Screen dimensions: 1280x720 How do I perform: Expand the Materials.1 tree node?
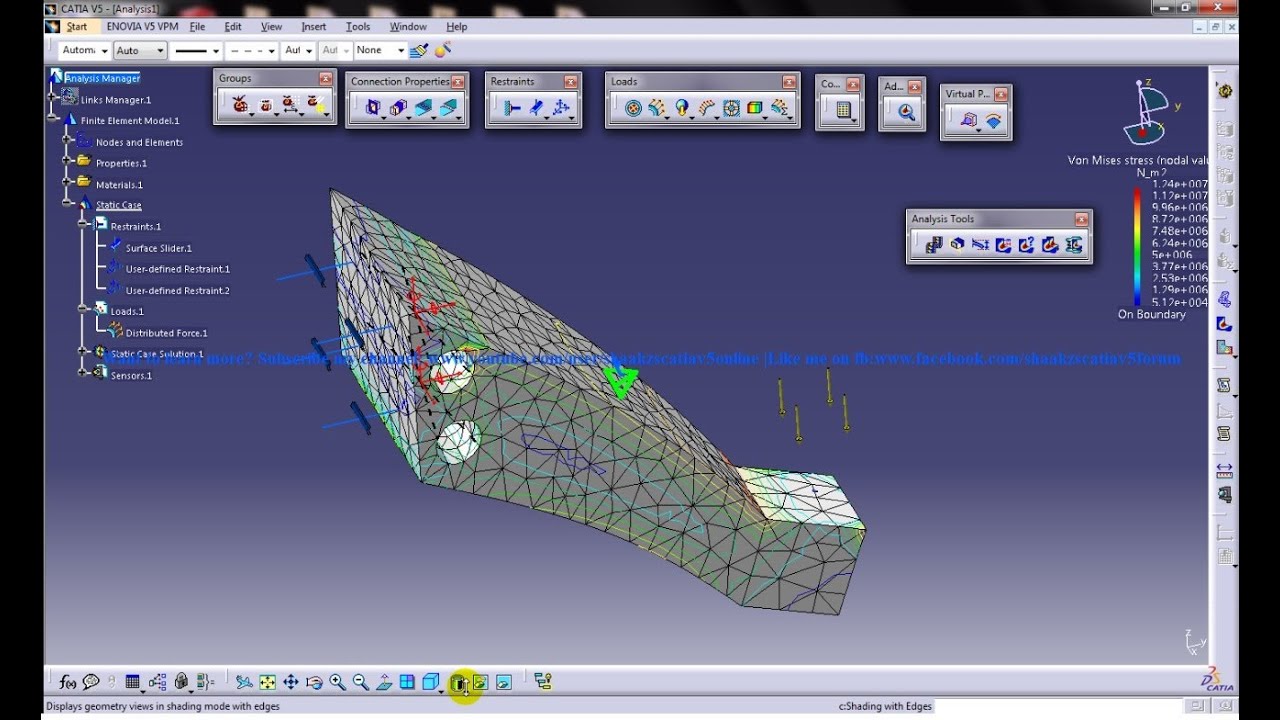pyautogui.click(x=68, y=184)
